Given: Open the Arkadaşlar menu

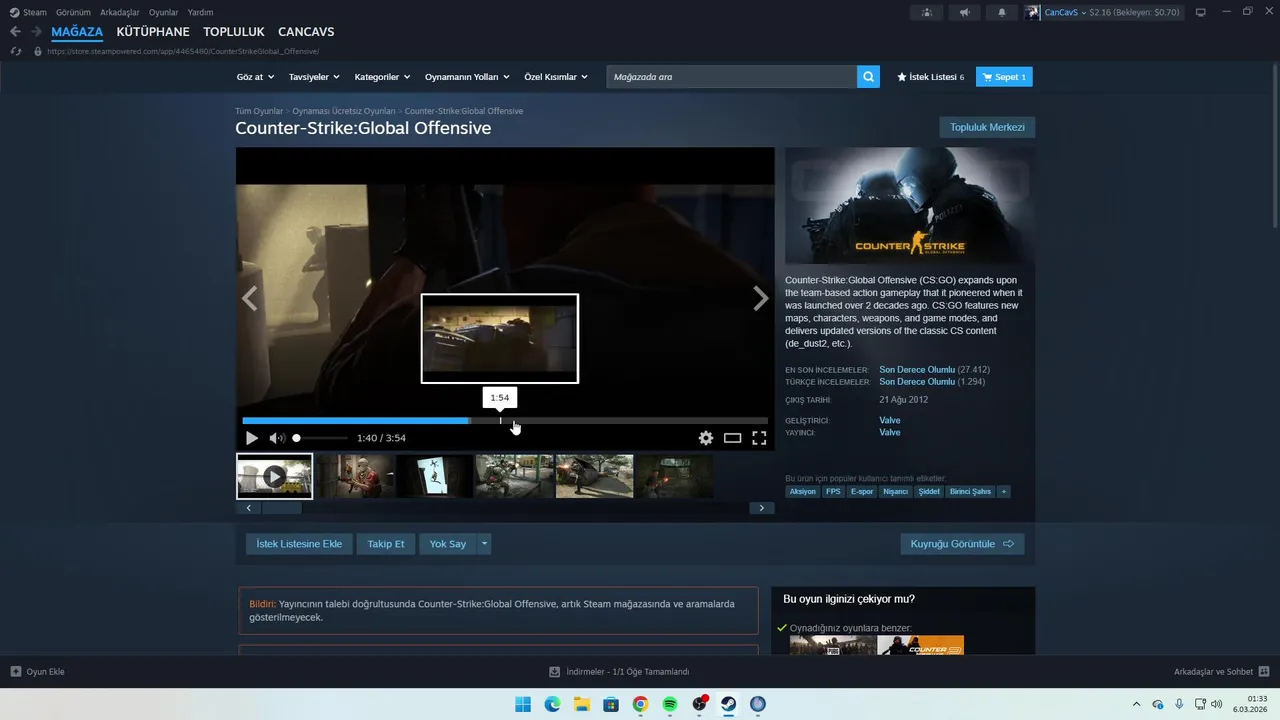Looking at the screenshot, I should [x=120, y=12].
